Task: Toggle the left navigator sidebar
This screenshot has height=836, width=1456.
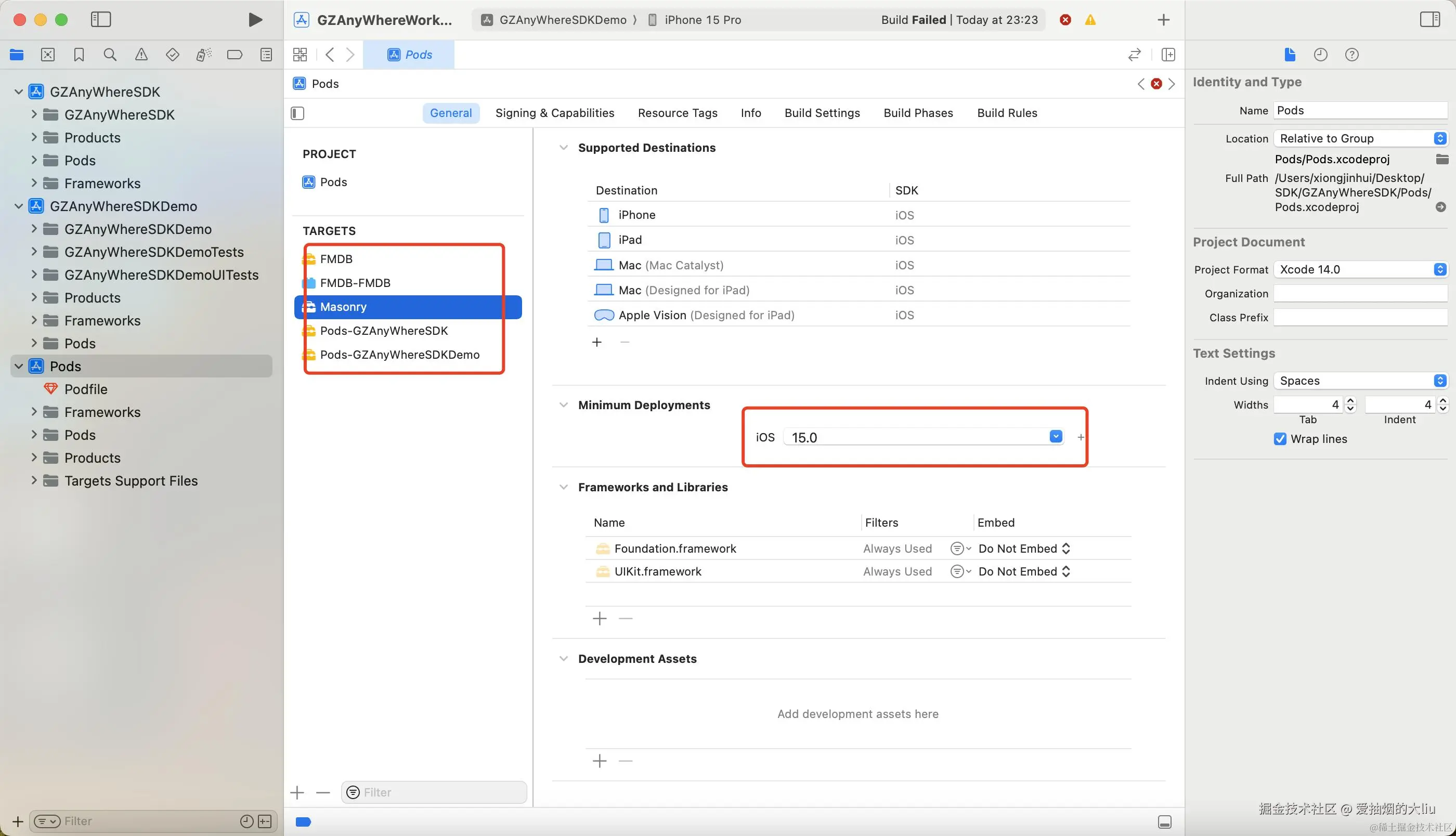Action: 101,20
